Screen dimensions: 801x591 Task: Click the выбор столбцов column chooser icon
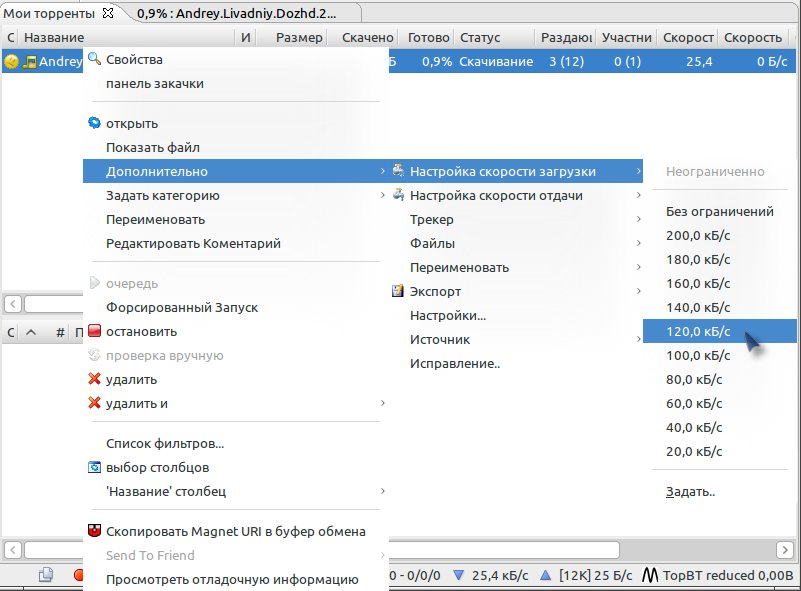click(95, 467)
